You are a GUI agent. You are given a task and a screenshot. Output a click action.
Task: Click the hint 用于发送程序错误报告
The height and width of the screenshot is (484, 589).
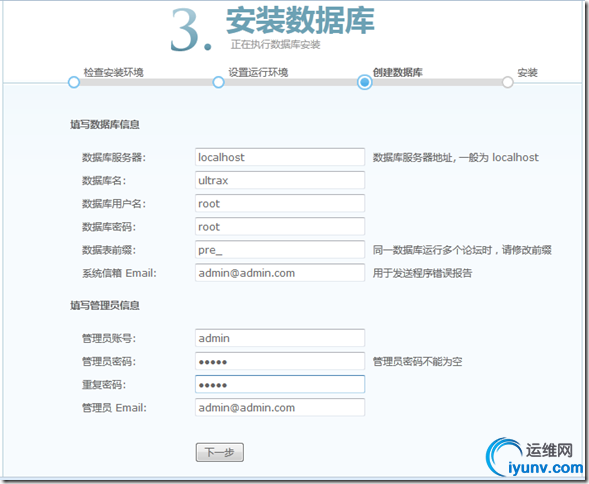tap(422, 273)
